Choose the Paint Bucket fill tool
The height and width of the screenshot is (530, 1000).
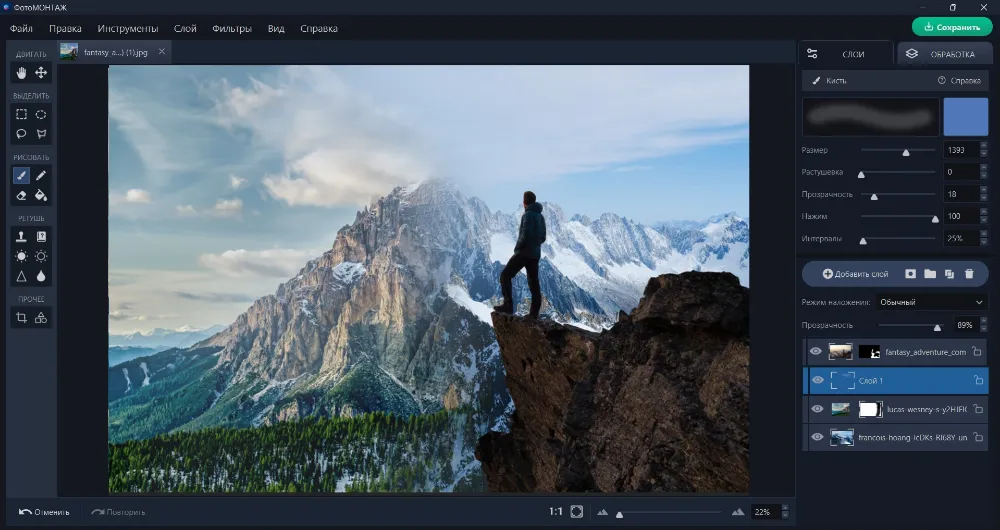41,195
